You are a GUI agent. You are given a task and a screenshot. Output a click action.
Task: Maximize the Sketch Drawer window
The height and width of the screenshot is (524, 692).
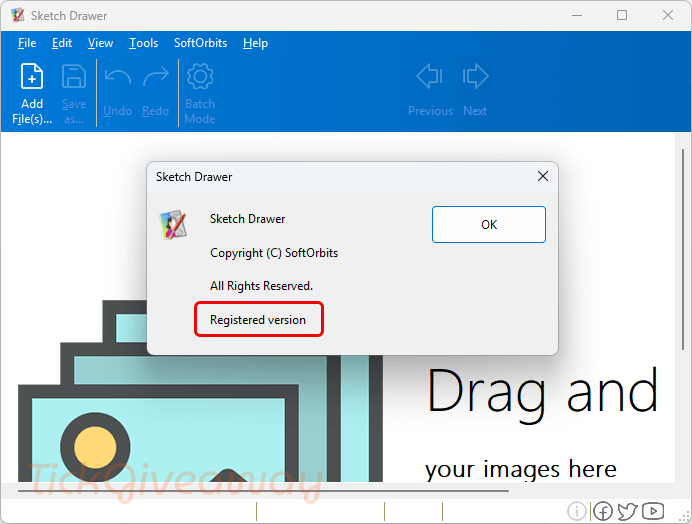click(x=622, y=15)
